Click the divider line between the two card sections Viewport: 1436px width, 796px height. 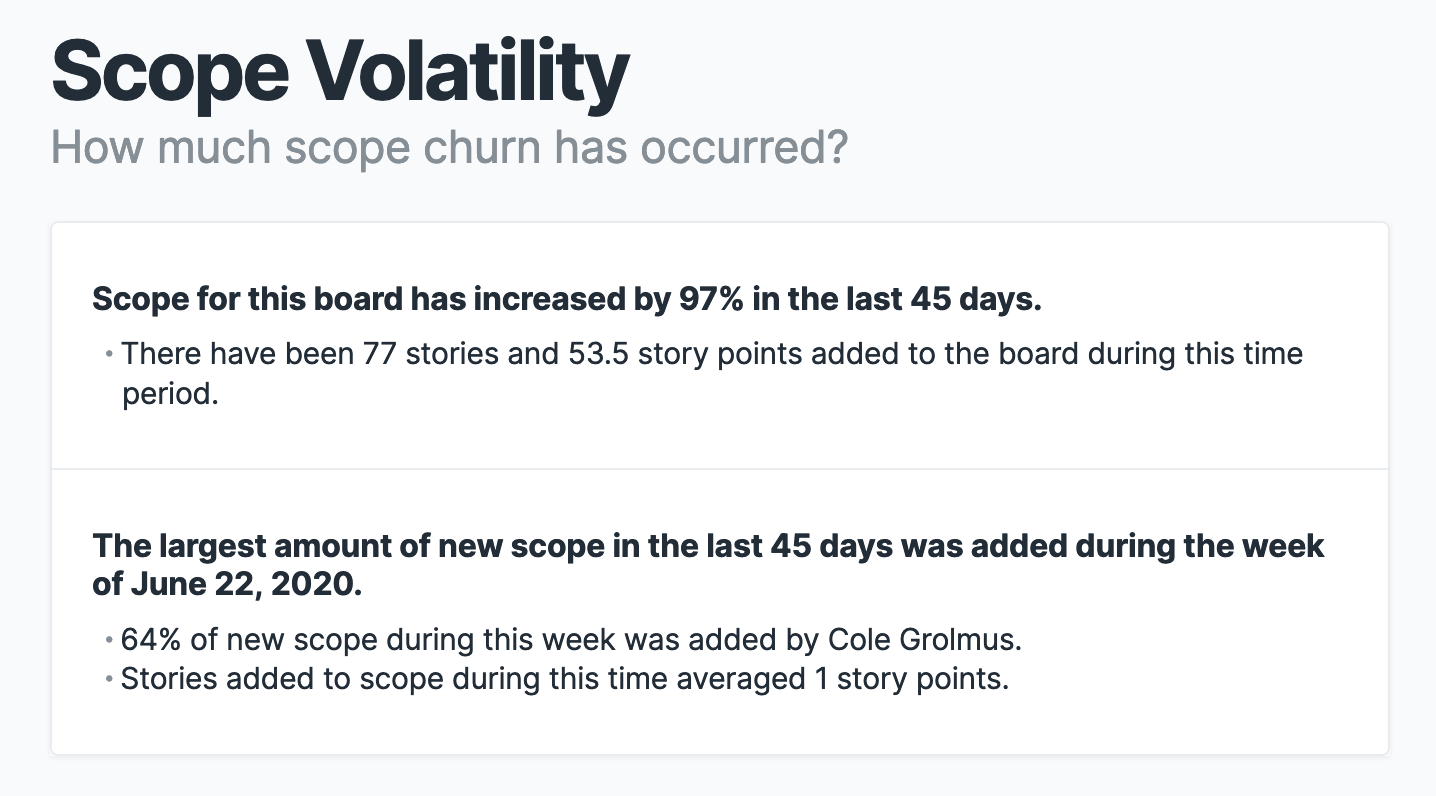pos(719,469)
